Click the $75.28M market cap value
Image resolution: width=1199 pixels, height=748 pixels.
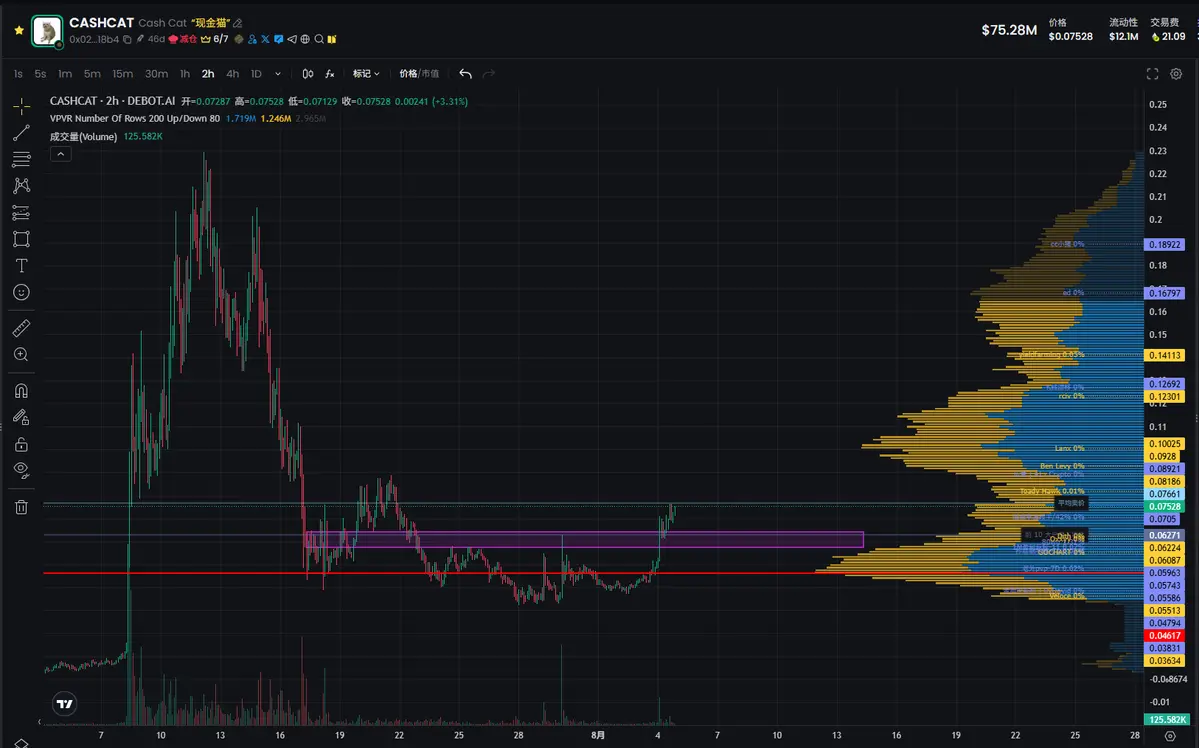pos(1009,30)
